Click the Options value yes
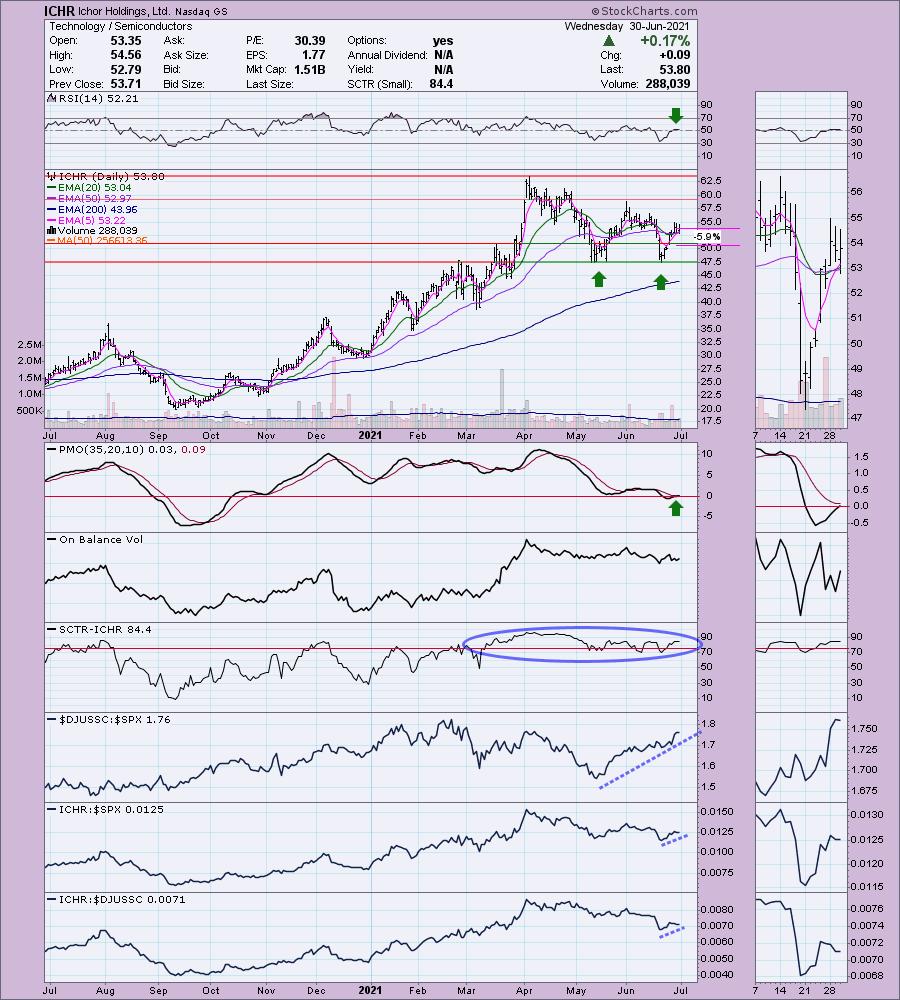Image resolution: width=900 pixels, height=1000 pixels. (x=443, y=41)
